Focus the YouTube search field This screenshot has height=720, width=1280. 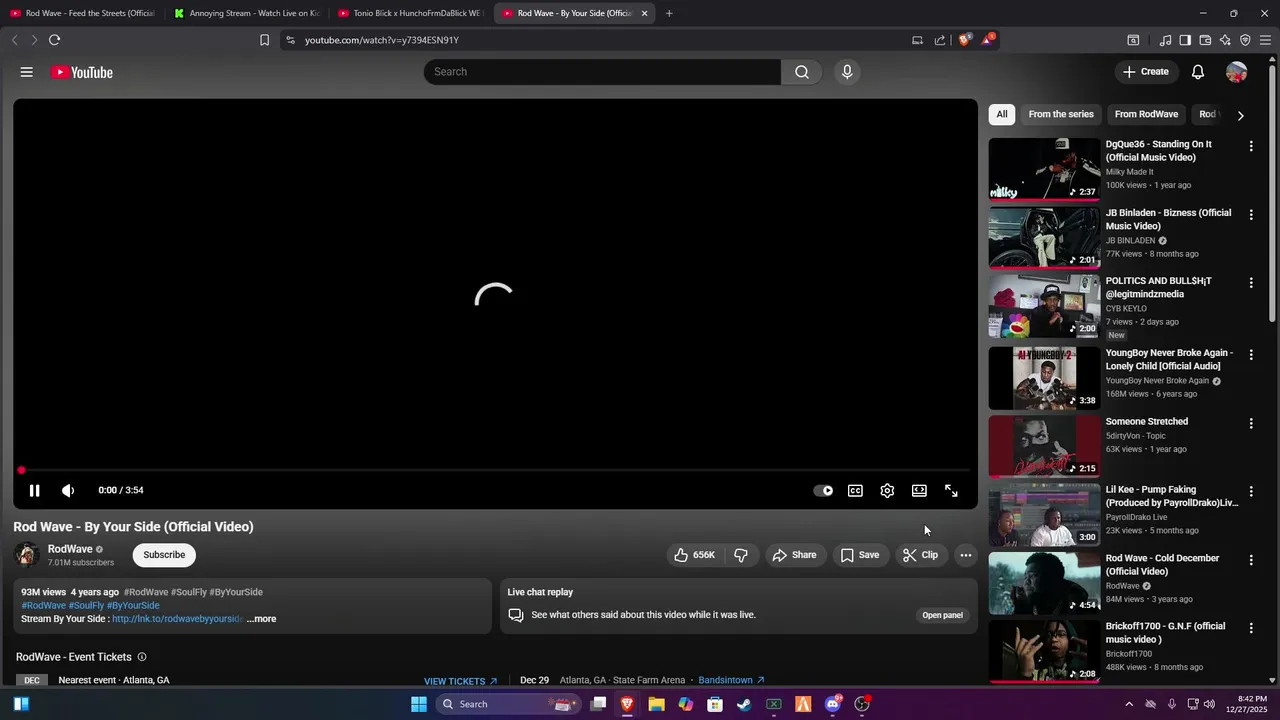(602, 72)
